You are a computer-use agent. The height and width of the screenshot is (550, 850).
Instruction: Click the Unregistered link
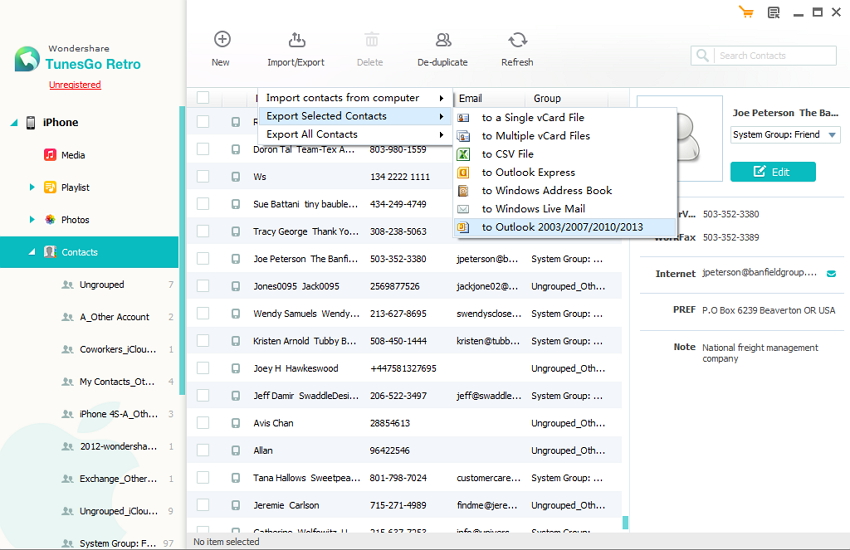tap(75, 85)
